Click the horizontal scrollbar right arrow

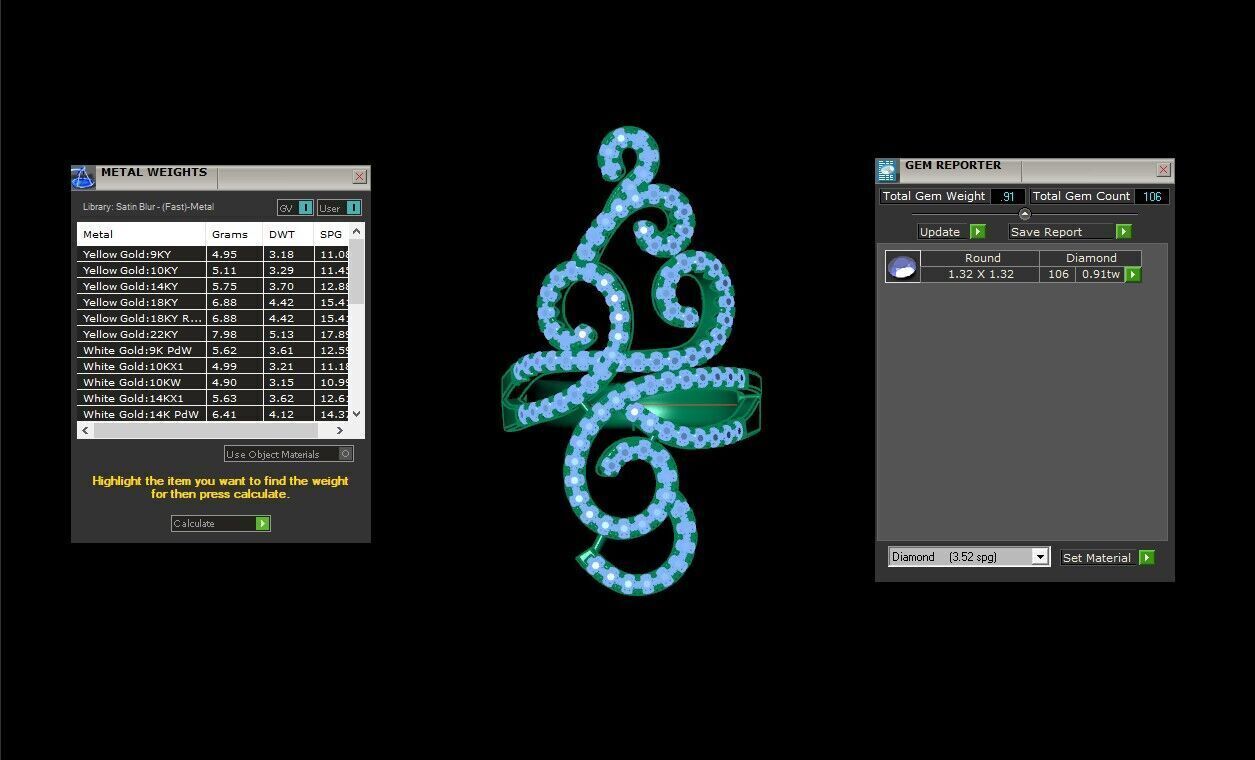tap(340, 431)
